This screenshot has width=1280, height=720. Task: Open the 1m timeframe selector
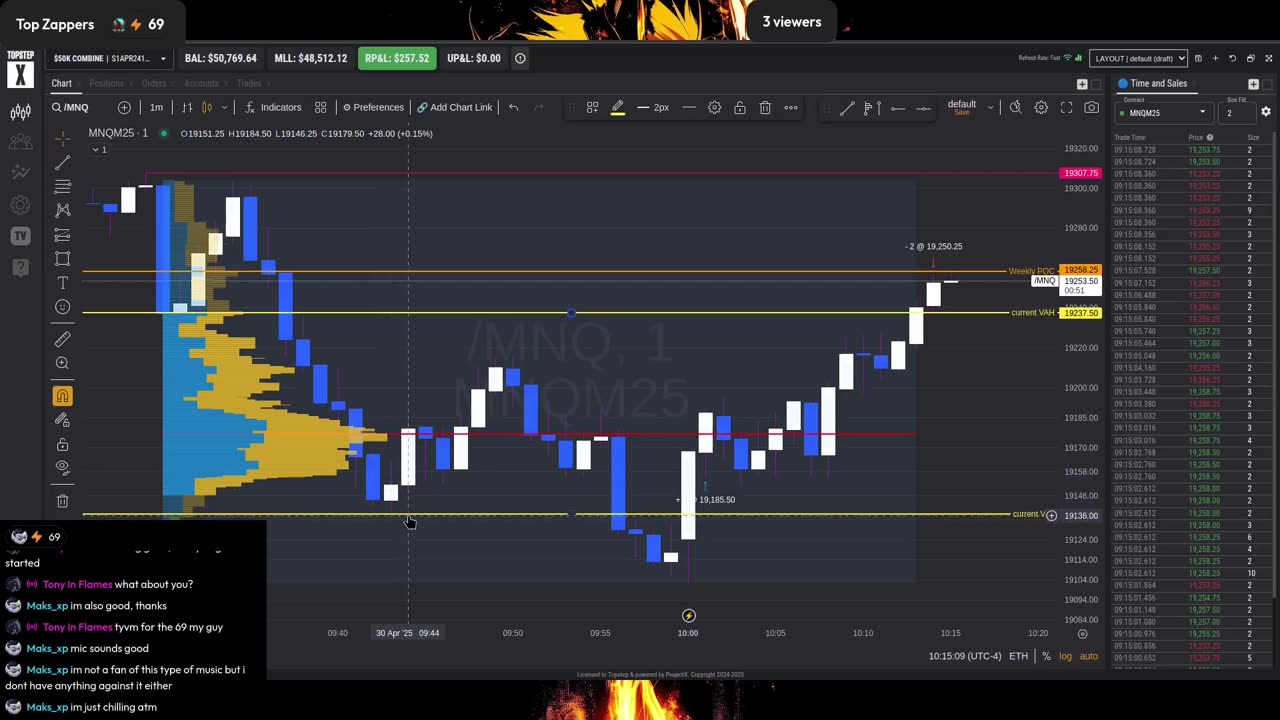[156, 107]
